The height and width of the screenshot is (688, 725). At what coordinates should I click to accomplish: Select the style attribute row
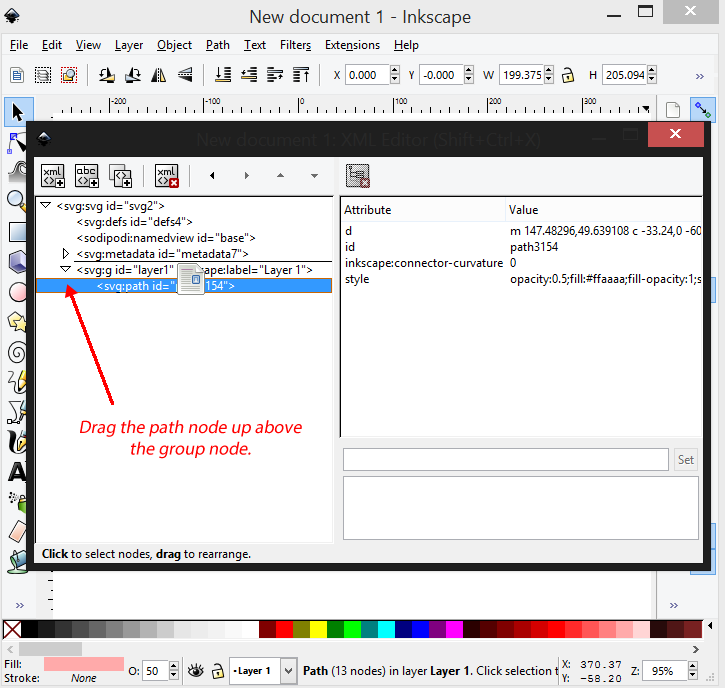[521, 279]
